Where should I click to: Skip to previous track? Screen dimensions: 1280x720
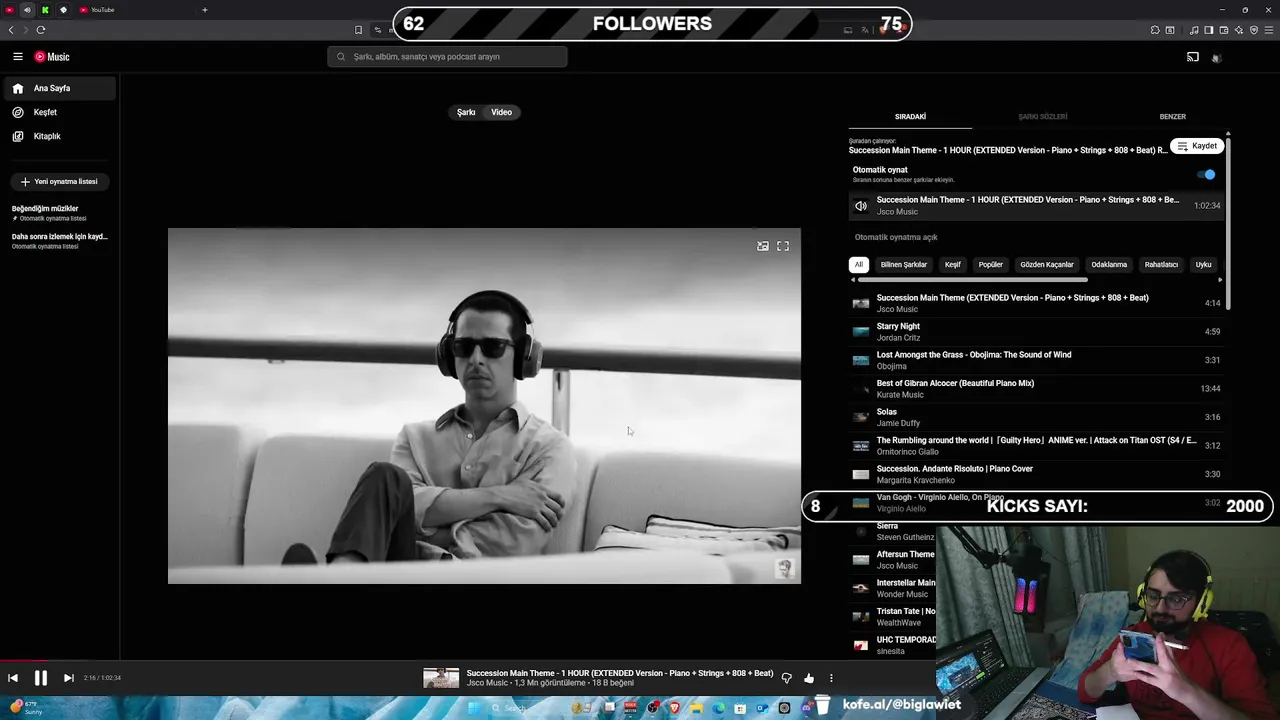pos(13,678)
